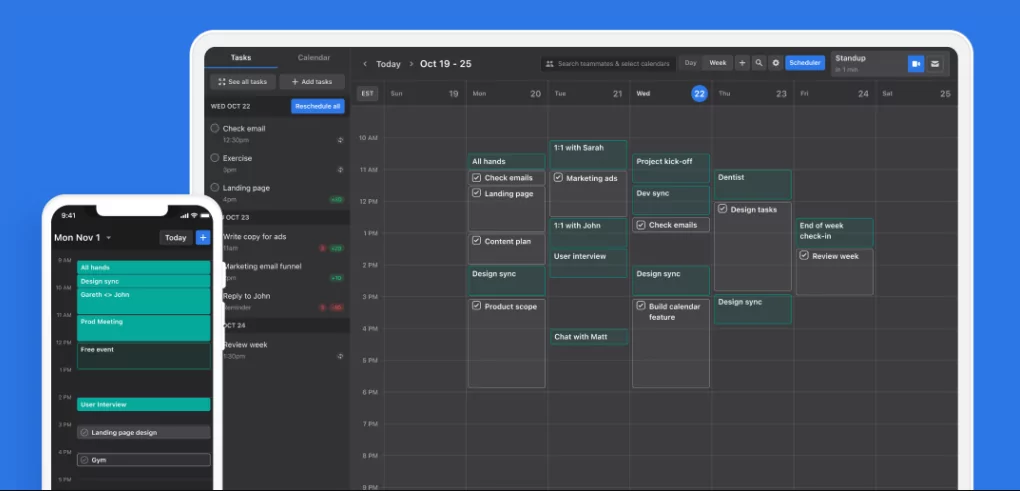Click recurring icon on Review week task

pyautogui.click(x=340, y=356)
